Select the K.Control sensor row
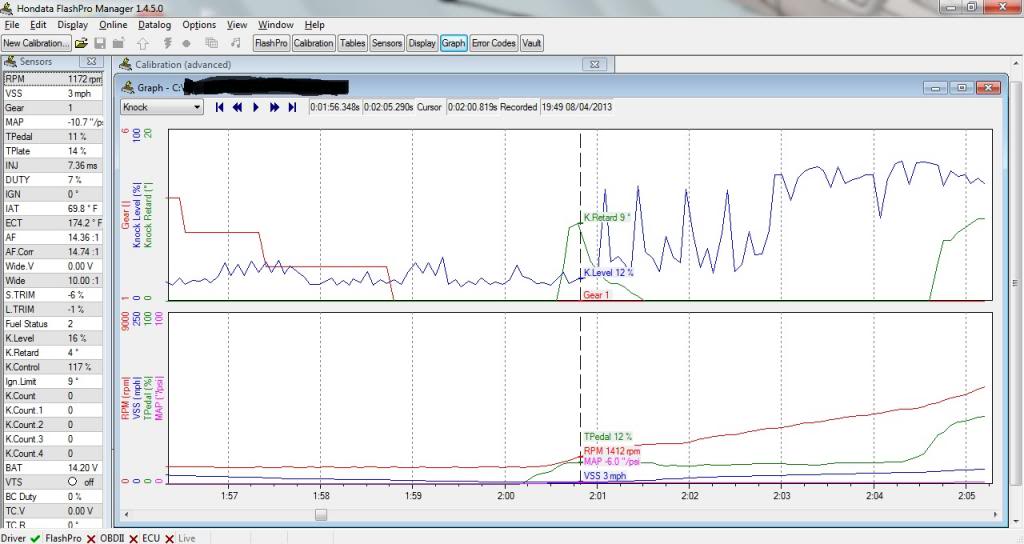The width and height of the screenshot is (1024, 544). tap(52, 367)
